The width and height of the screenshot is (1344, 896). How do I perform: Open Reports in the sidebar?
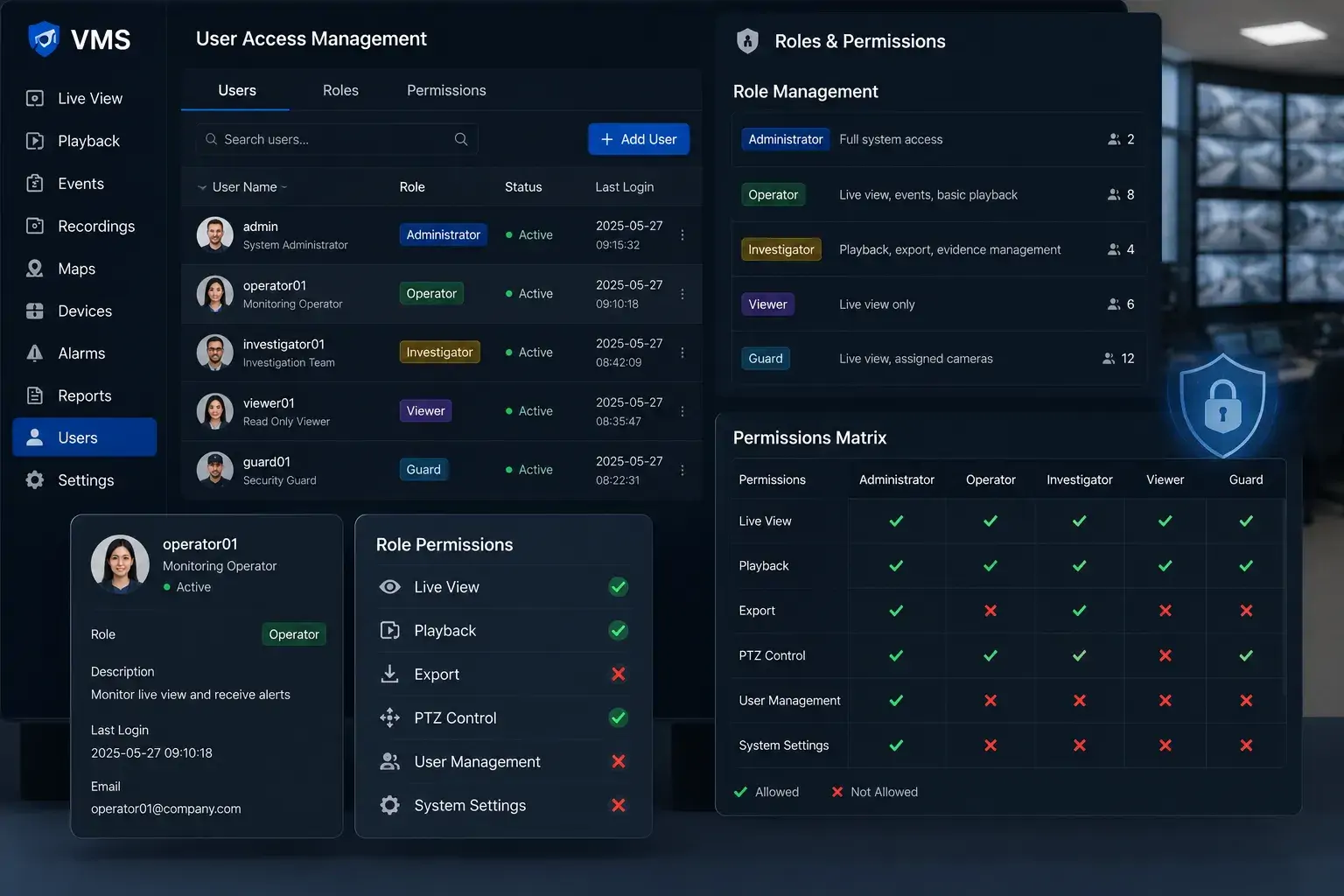pyautogui.click(x=84, y=395)
